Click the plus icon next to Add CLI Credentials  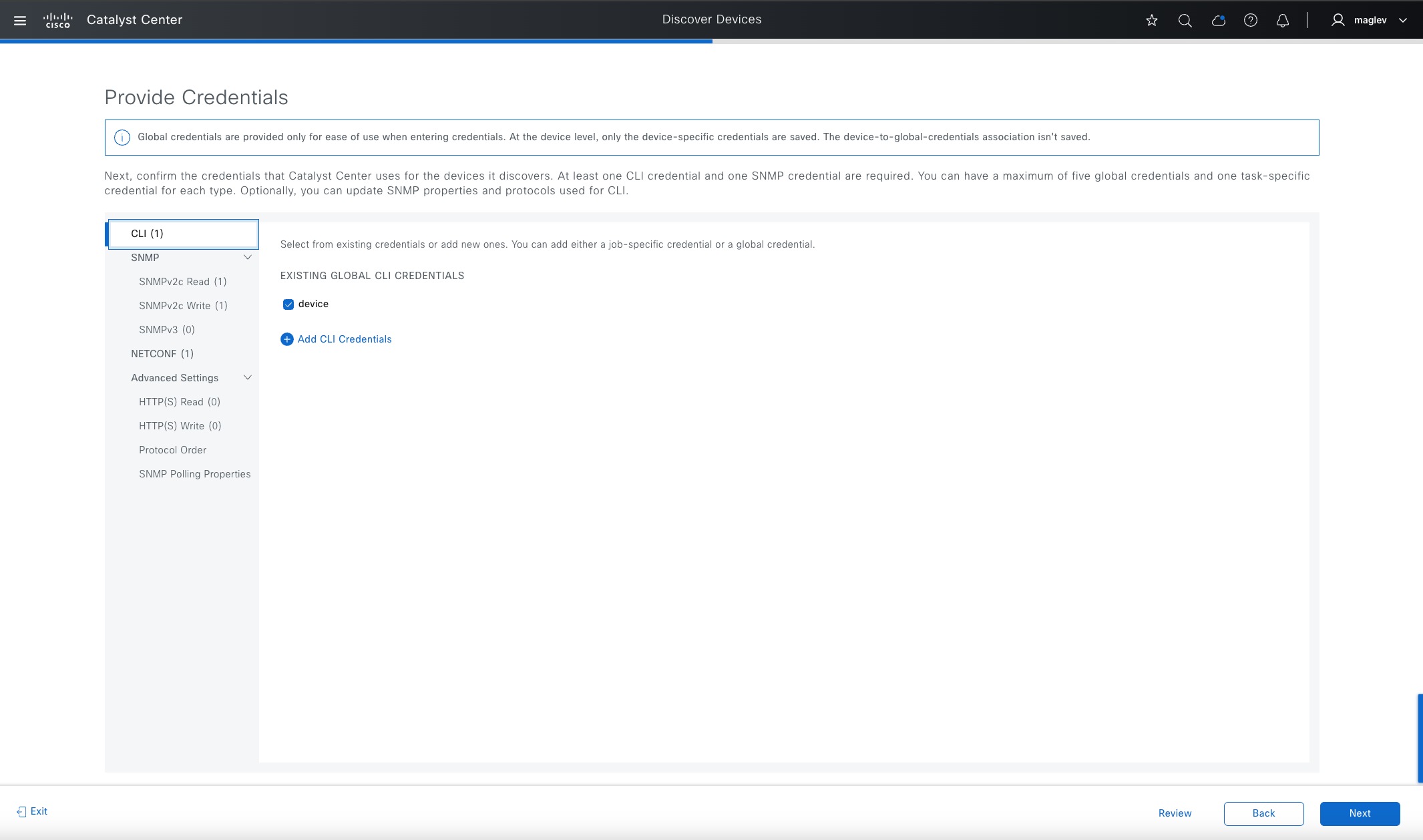tap(287, 339)
